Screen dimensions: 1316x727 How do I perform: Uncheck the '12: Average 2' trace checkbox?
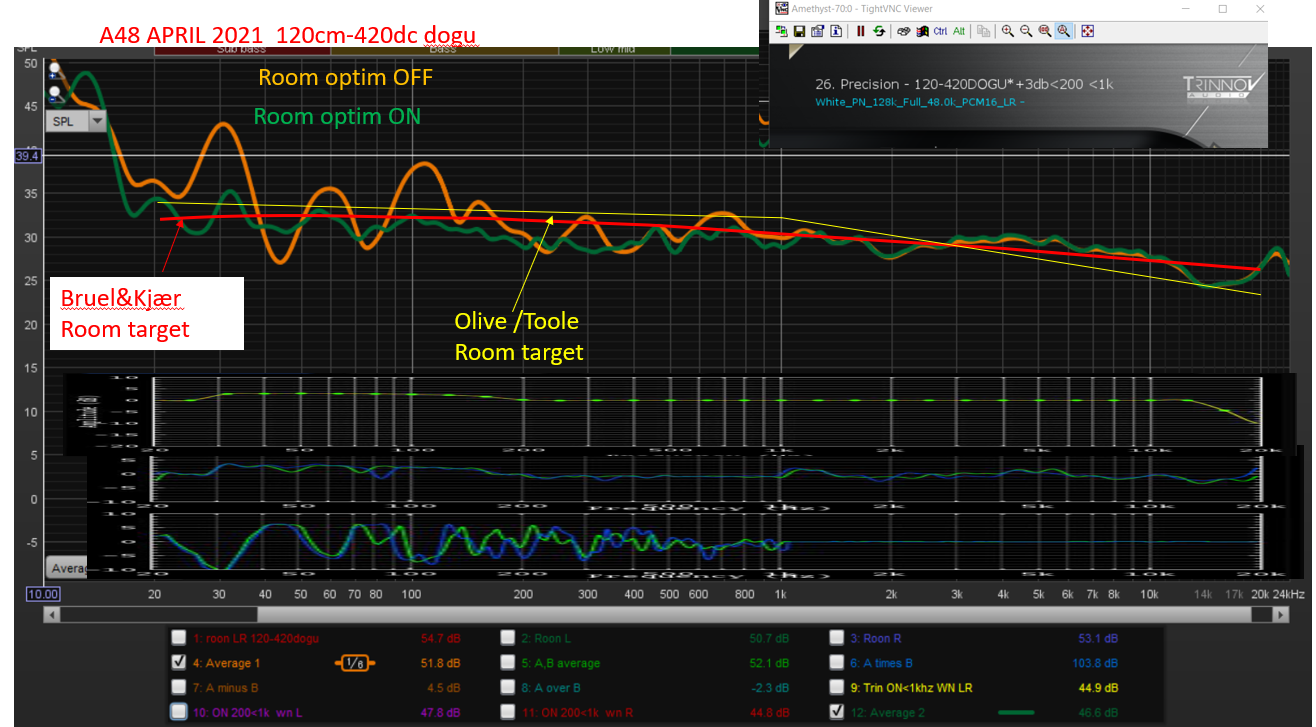837,712
